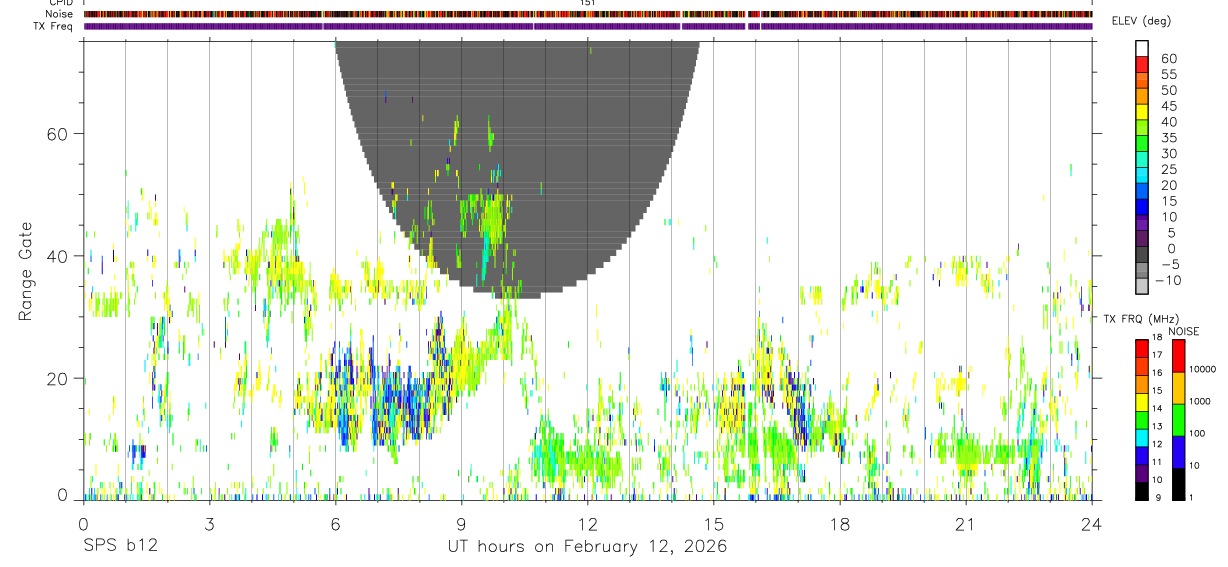Click the UT hours on February 12, 2026 label

pyautogui.click(x=587, y=546)
